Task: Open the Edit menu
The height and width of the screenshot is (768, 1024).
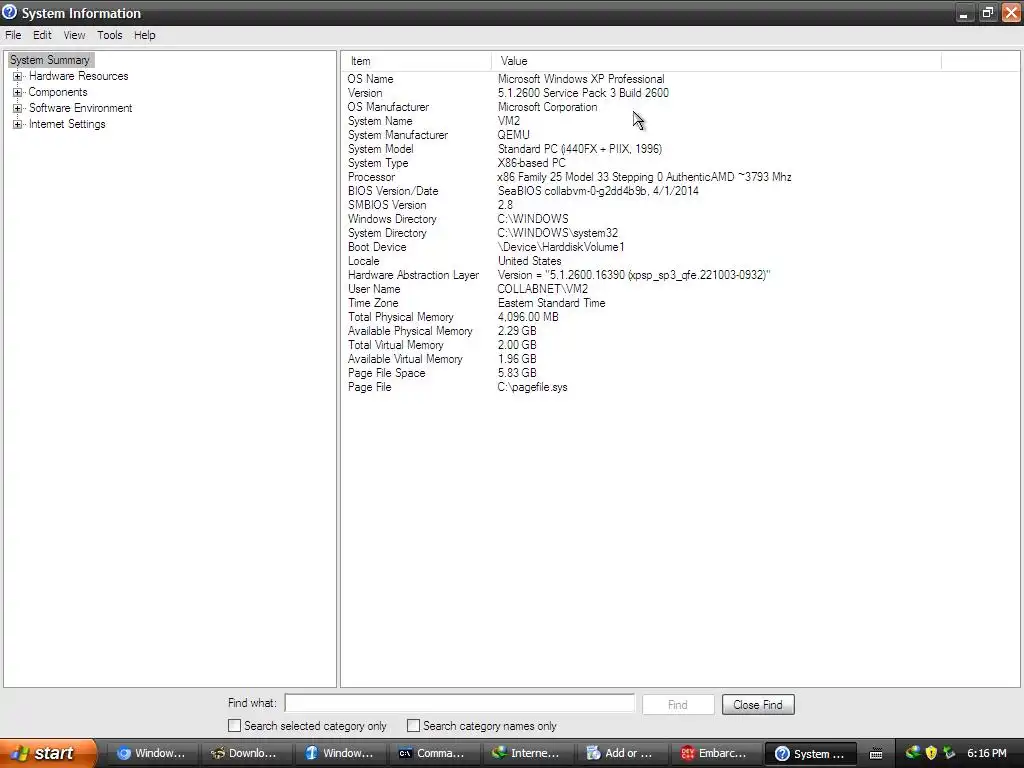Action: click(42, 35)
